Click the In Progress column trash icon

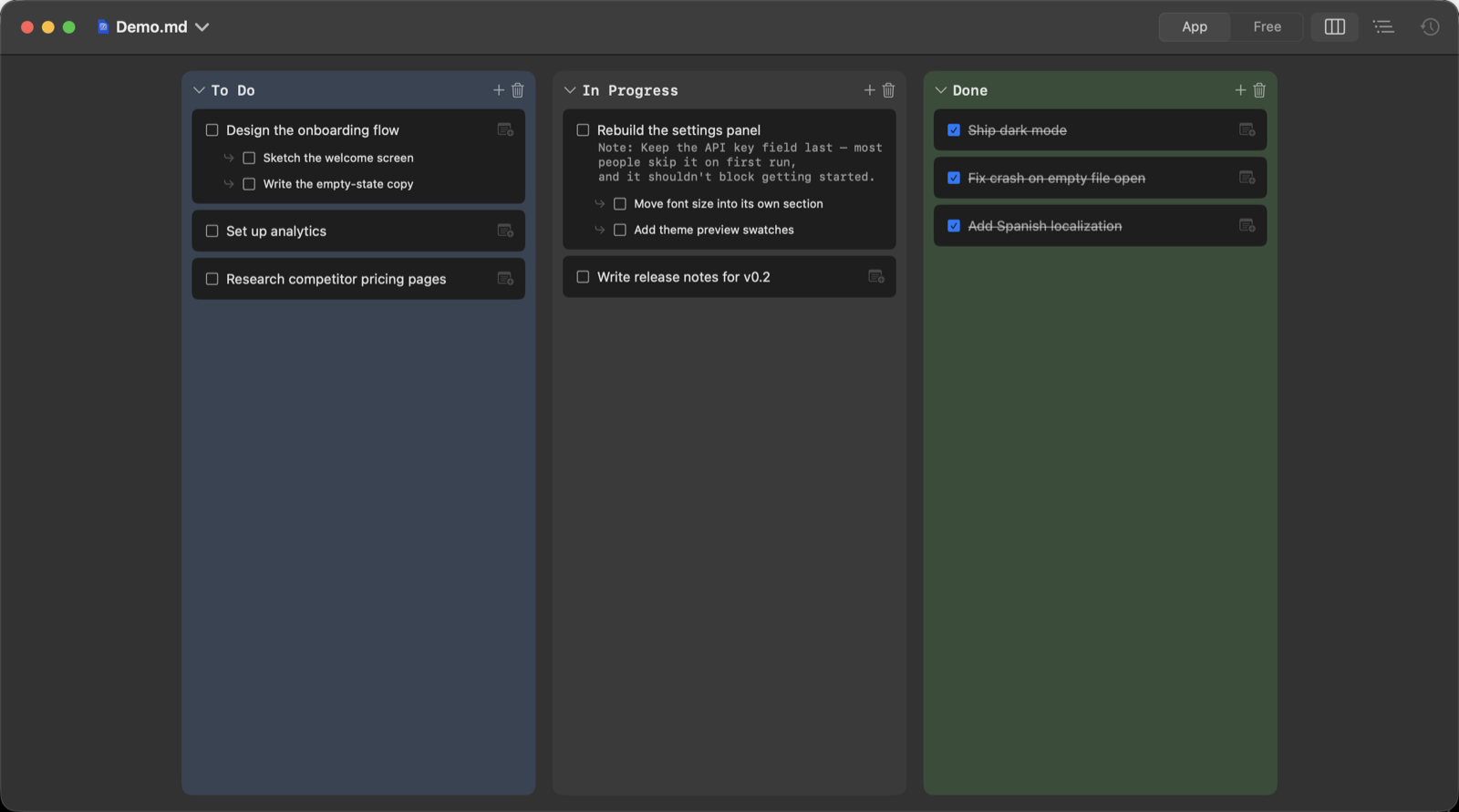(x=889, y=90)
